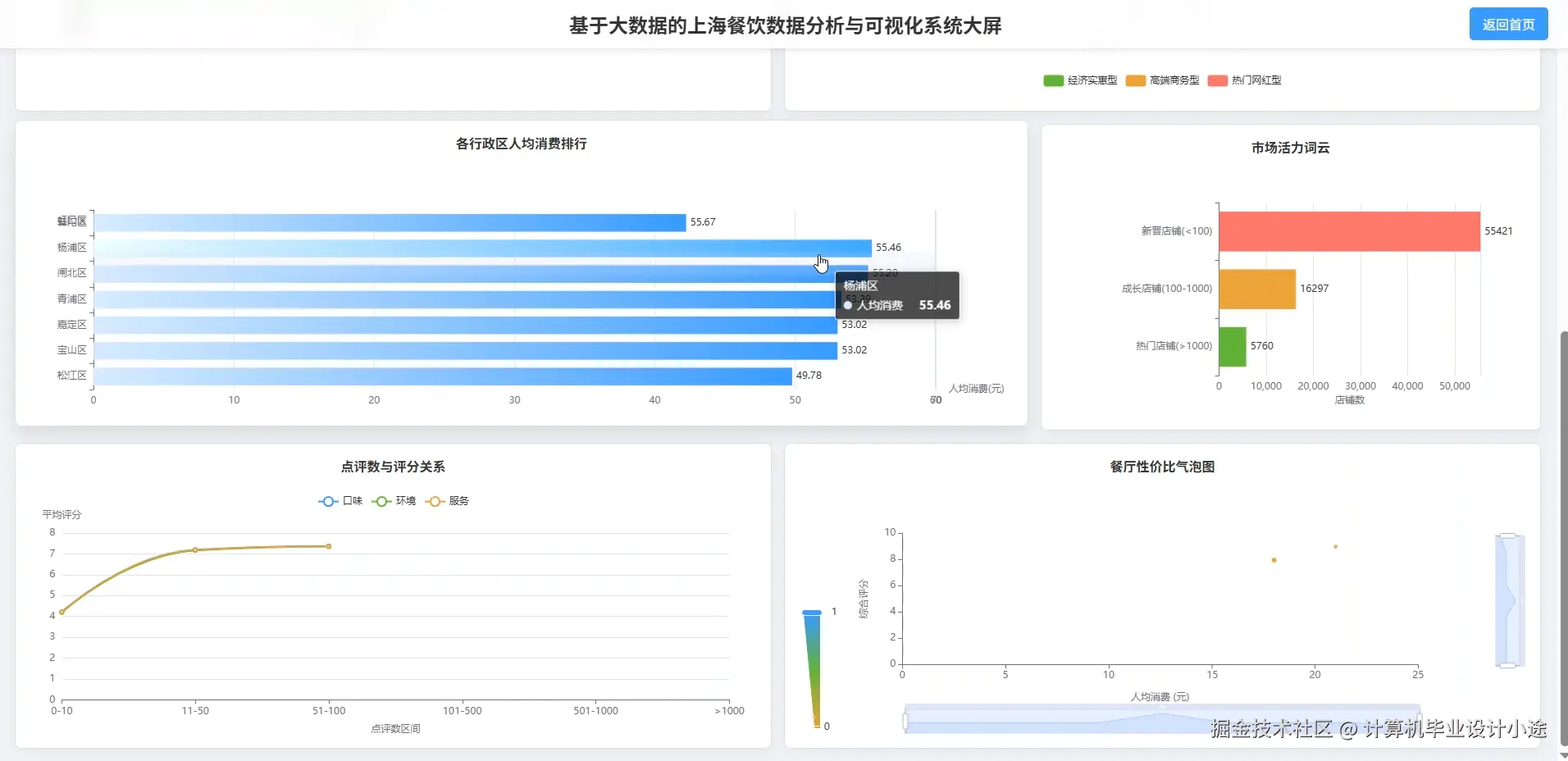Hide the 口味 series in the line chart legend
The image size is (1568, 761).
[x=340, y=501]
